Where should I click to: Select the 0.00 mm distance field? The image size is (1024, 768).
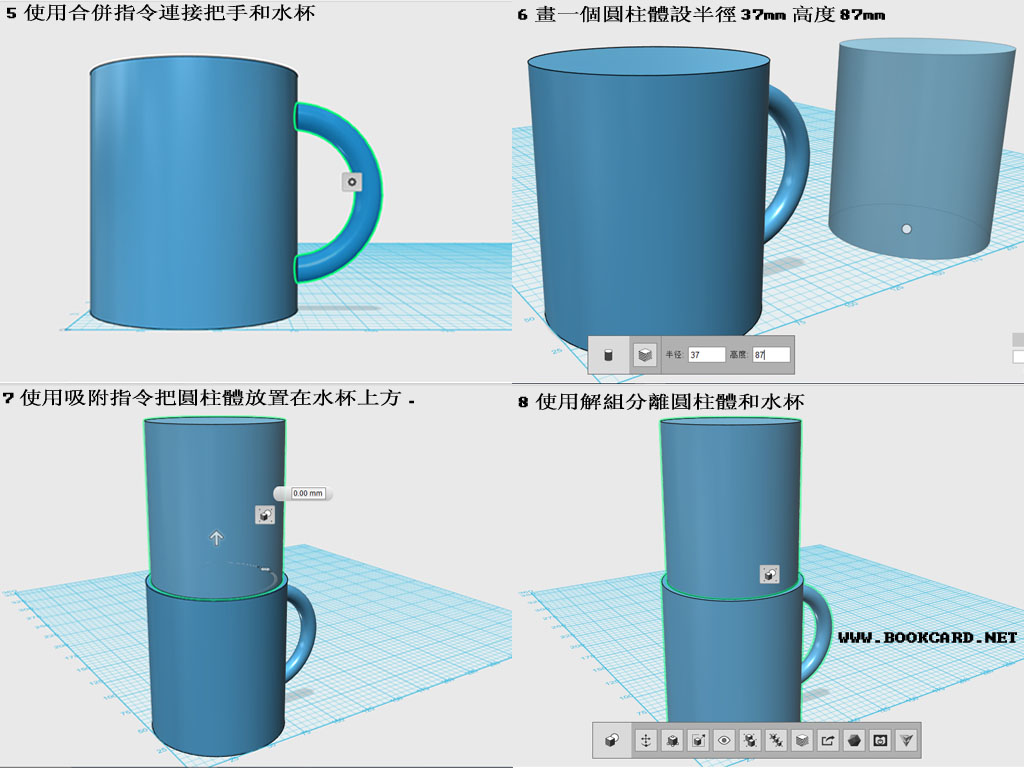click(307, 492)
